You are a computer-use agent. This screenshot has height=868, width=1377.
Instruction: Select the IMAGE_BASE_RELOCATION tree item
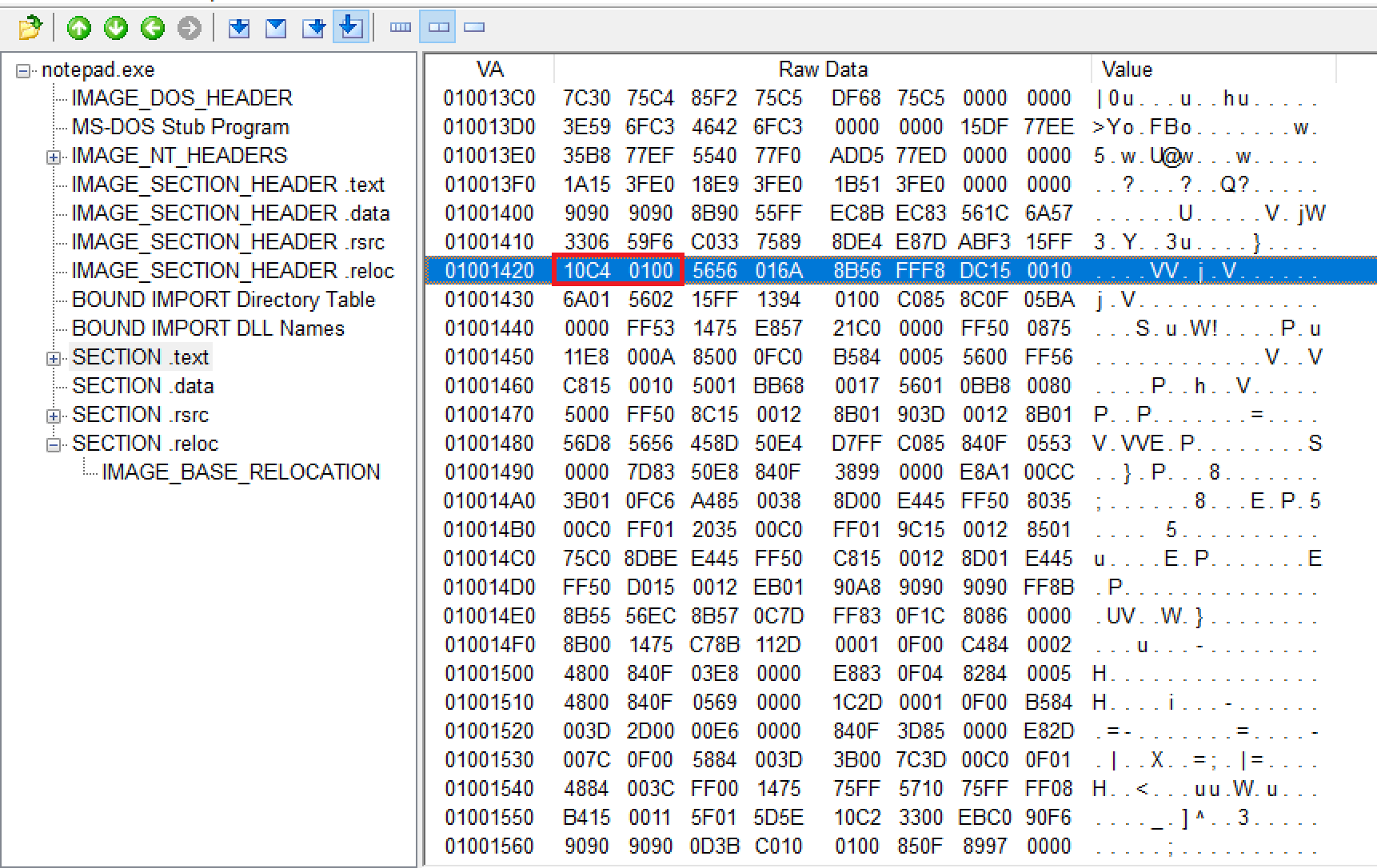pos(241,472)
